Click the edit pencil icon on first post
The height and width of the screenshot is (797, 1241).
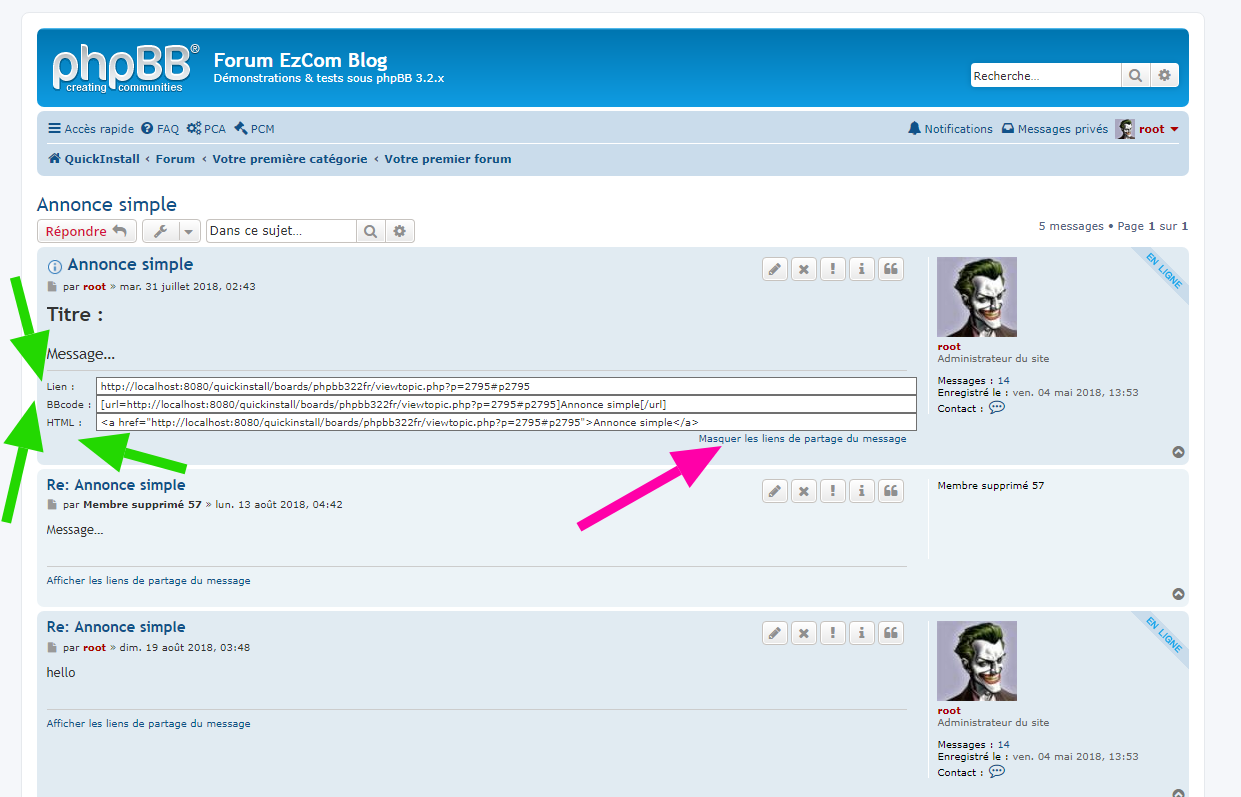pyautogui.click(x=775, y=269)
